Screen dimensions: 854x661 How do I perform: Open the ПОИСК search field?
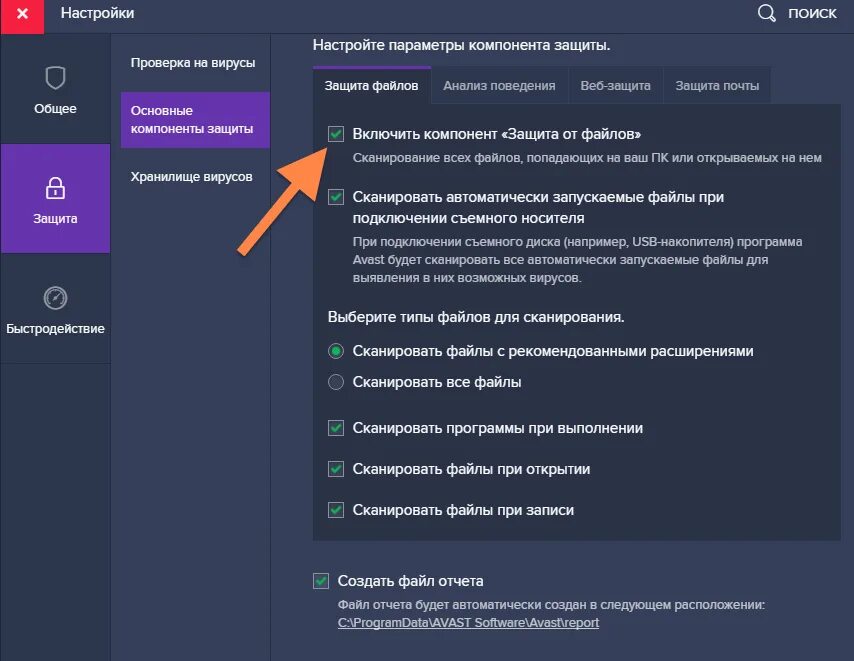812,14
